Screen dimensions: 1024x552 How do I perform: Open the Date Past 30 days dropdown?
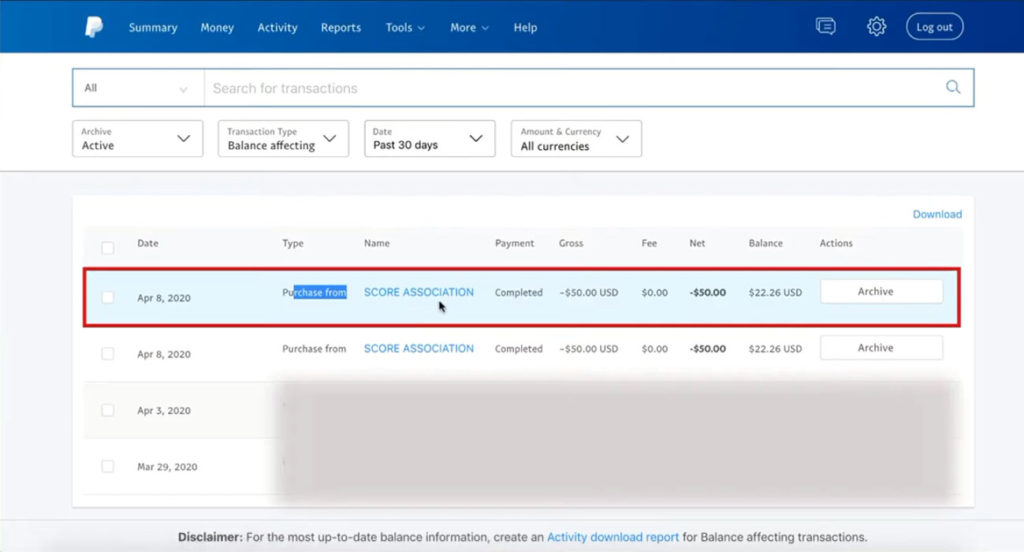point(430,138)
